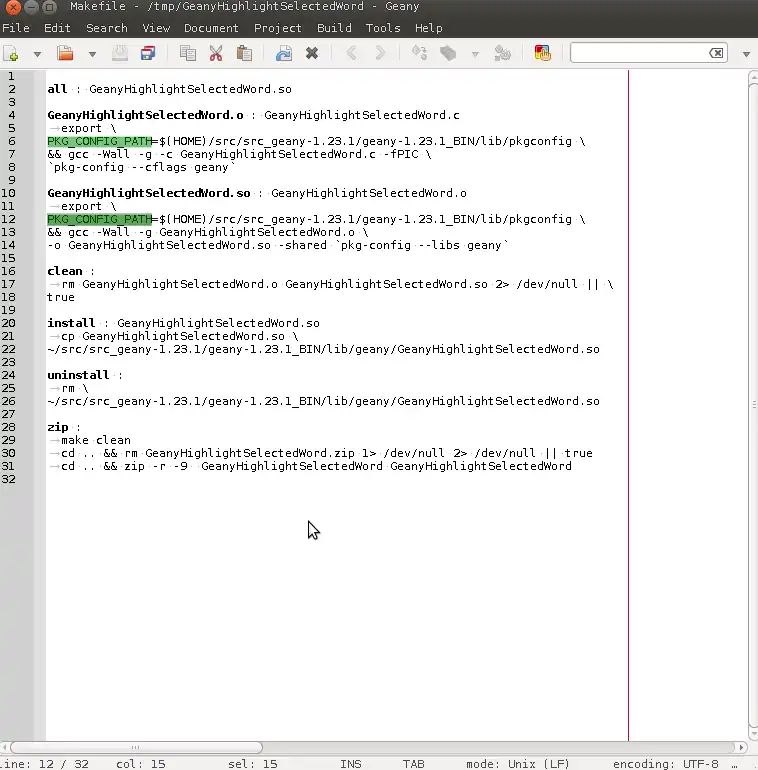Open the File menu

coord(16,28)
